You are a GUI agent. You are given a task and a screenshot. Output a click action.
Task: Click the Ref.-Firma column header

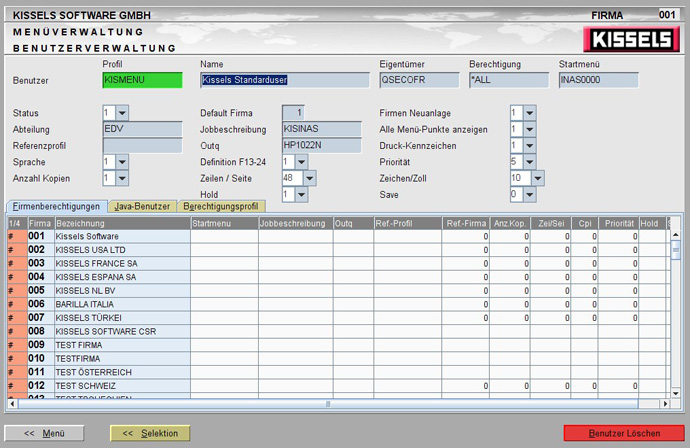[466, 224]
